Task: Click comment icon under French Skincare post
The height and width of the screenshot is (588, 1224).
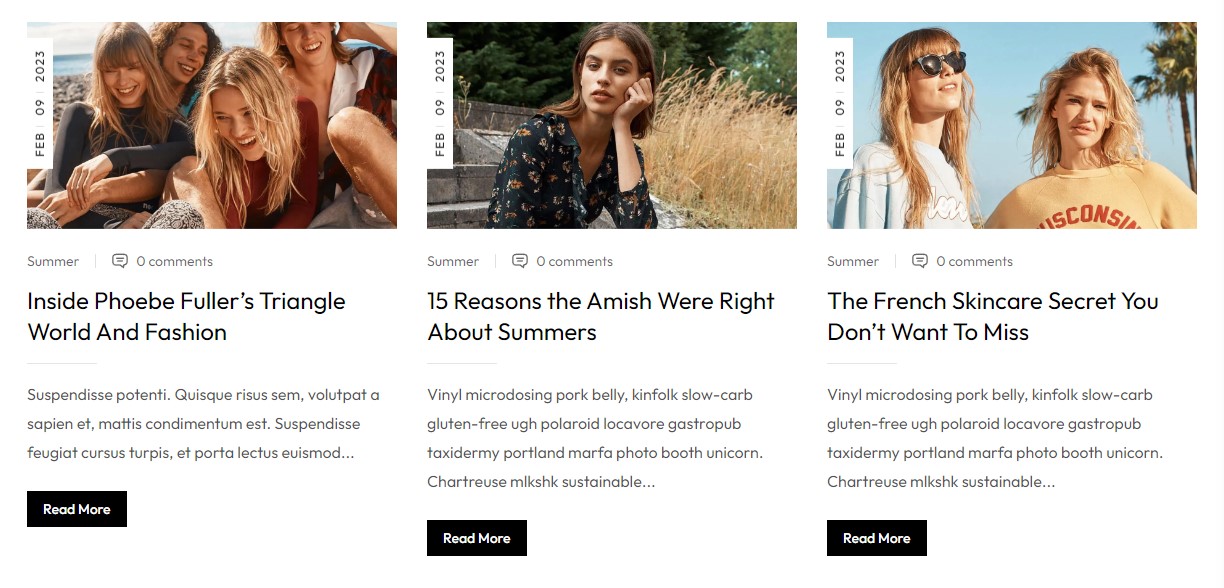Action: coord(920,261)
